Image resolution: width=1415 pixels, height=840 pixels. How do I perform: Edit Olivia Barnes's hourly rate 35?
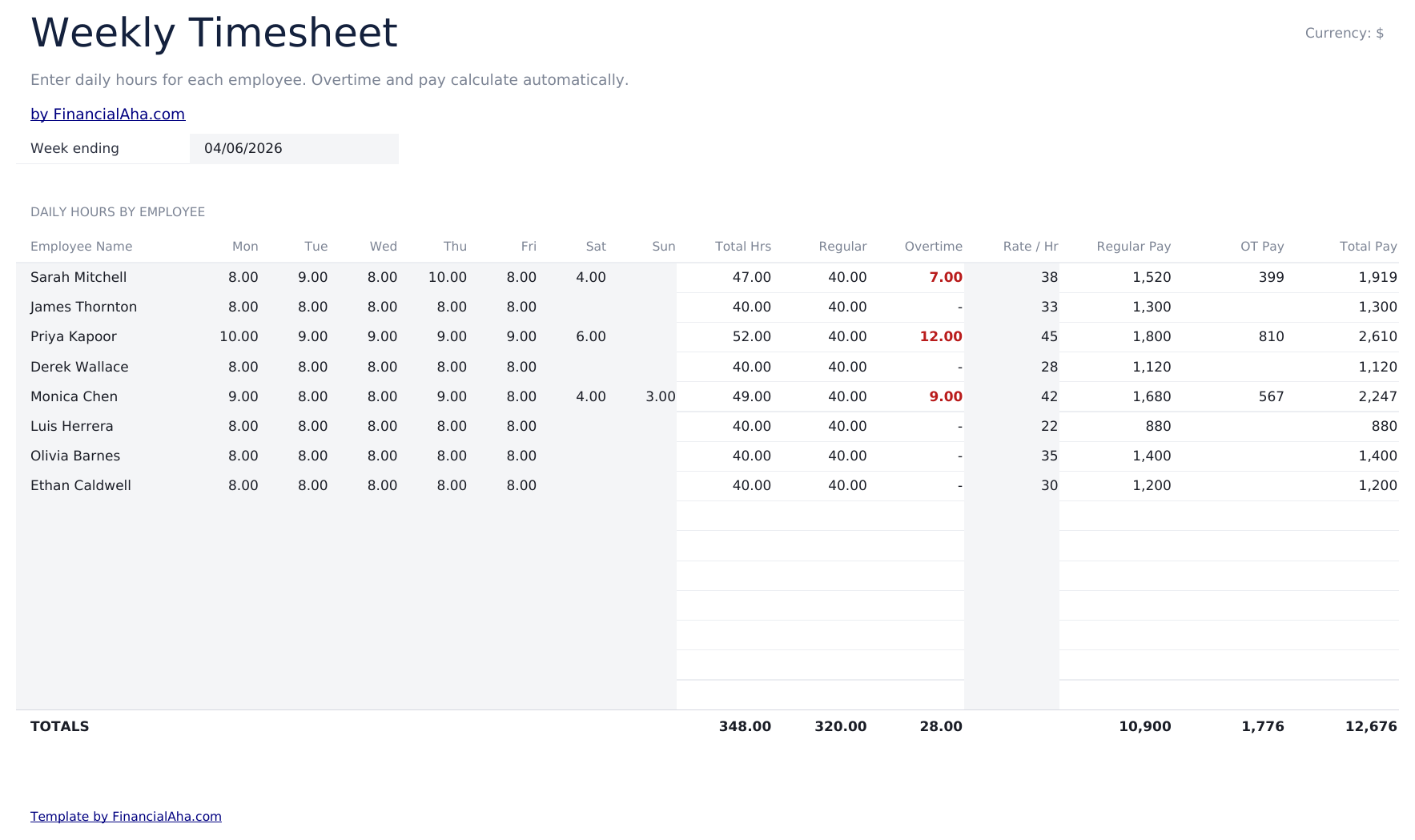[1049, 456]
